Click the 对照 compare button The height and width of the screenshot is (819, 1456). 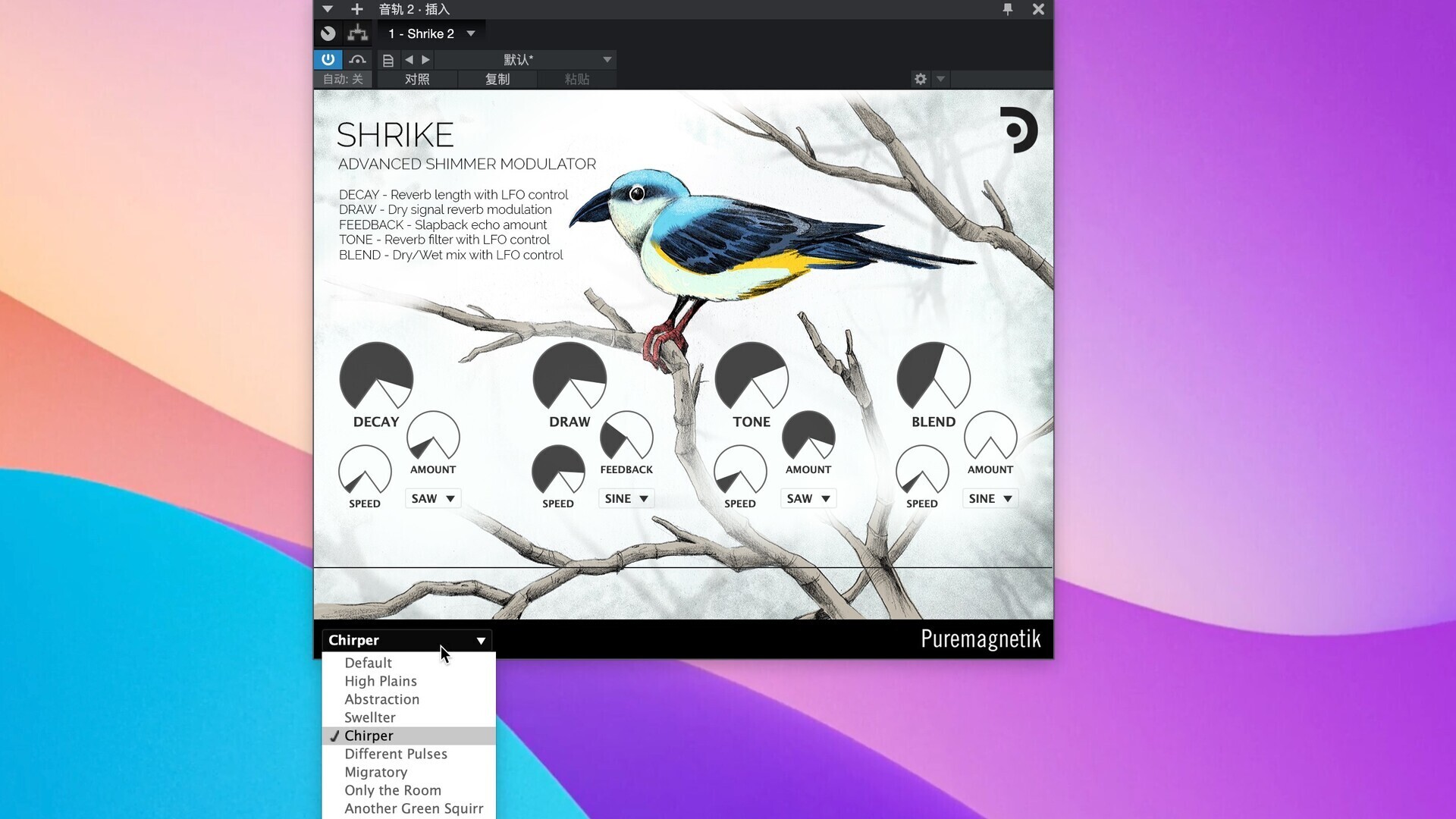417,79
